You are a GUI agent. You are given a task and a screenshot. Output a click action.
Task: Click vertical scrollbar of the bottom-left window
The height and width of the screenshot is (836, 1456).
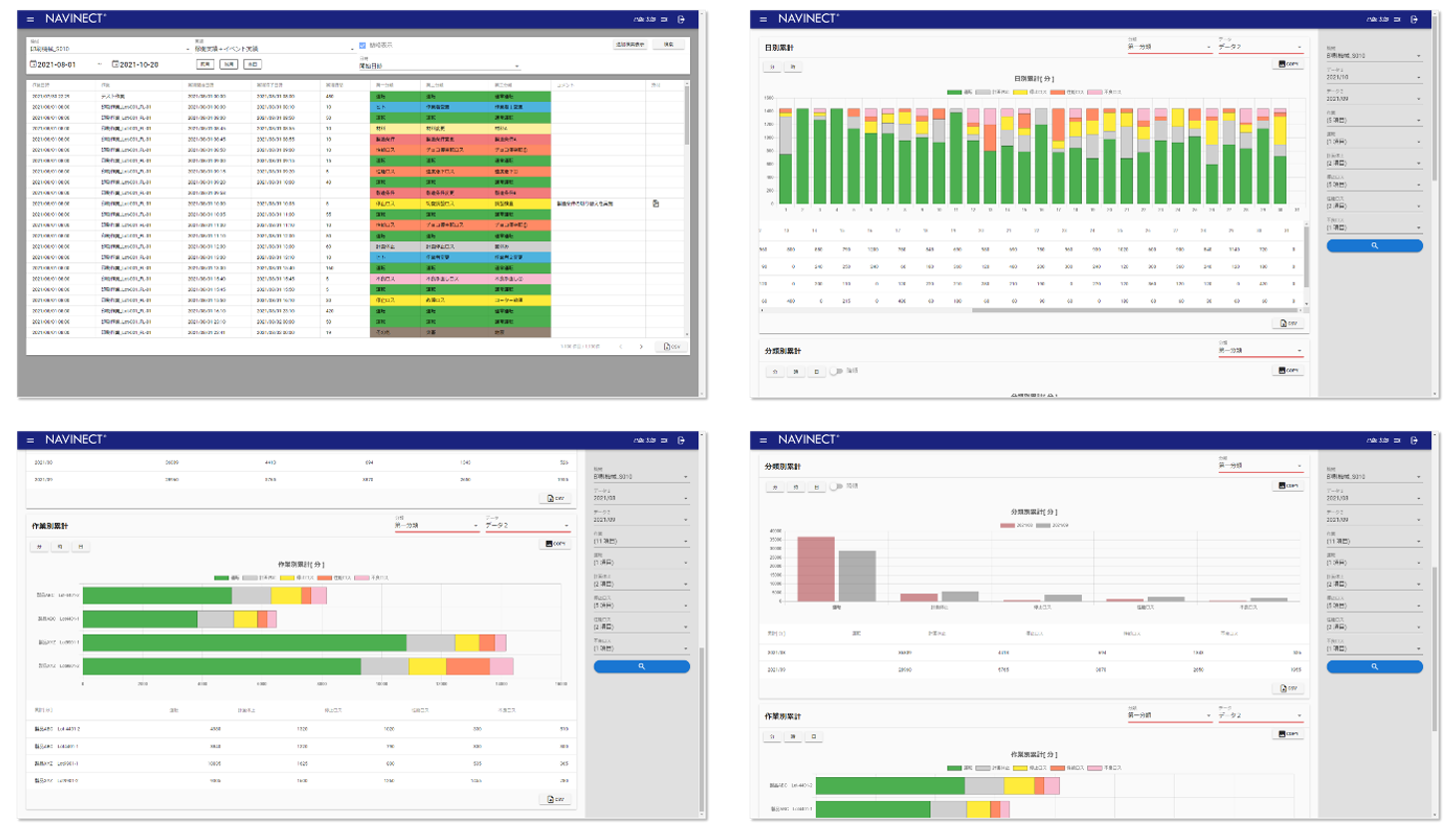[702, 728]
